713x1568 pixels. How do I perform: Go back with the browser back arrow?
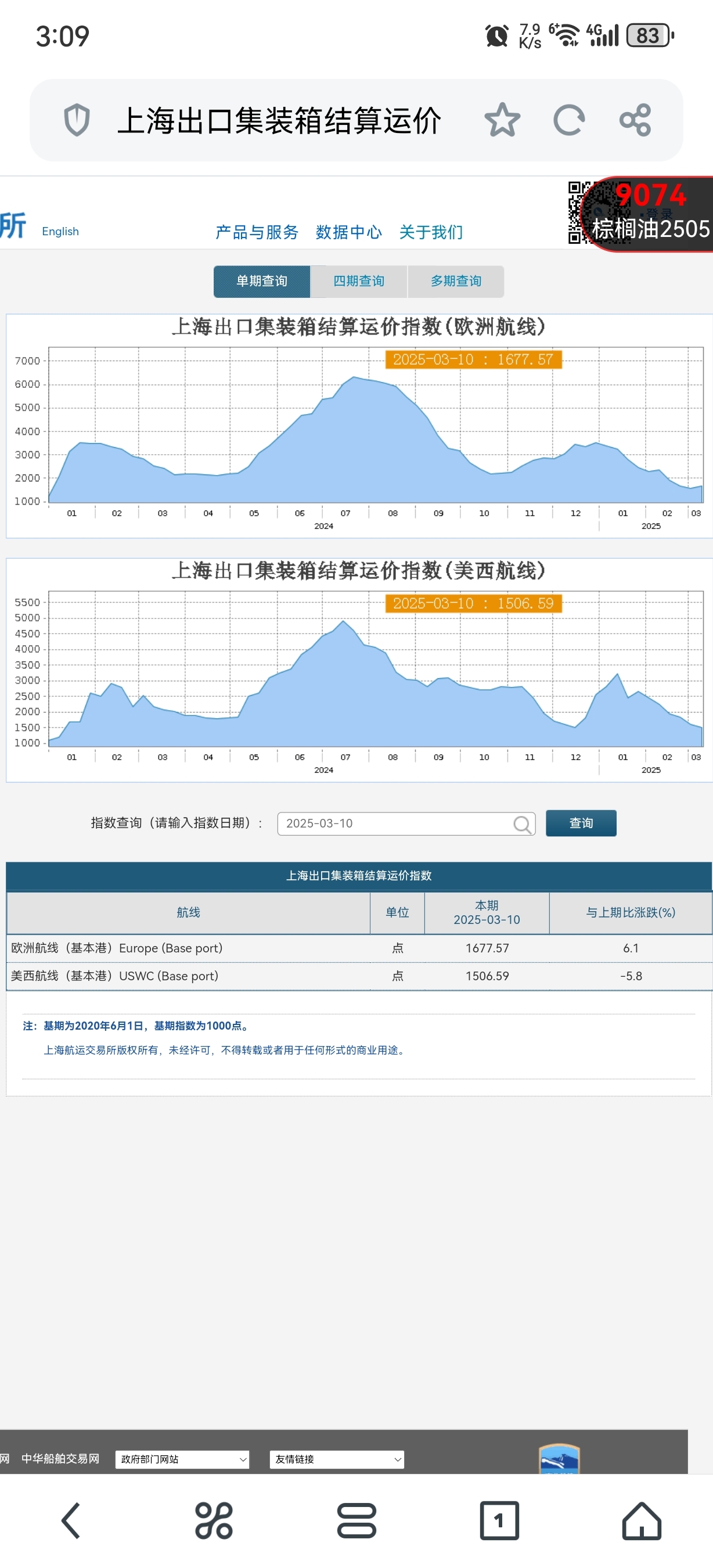(x=71, y=1520)
